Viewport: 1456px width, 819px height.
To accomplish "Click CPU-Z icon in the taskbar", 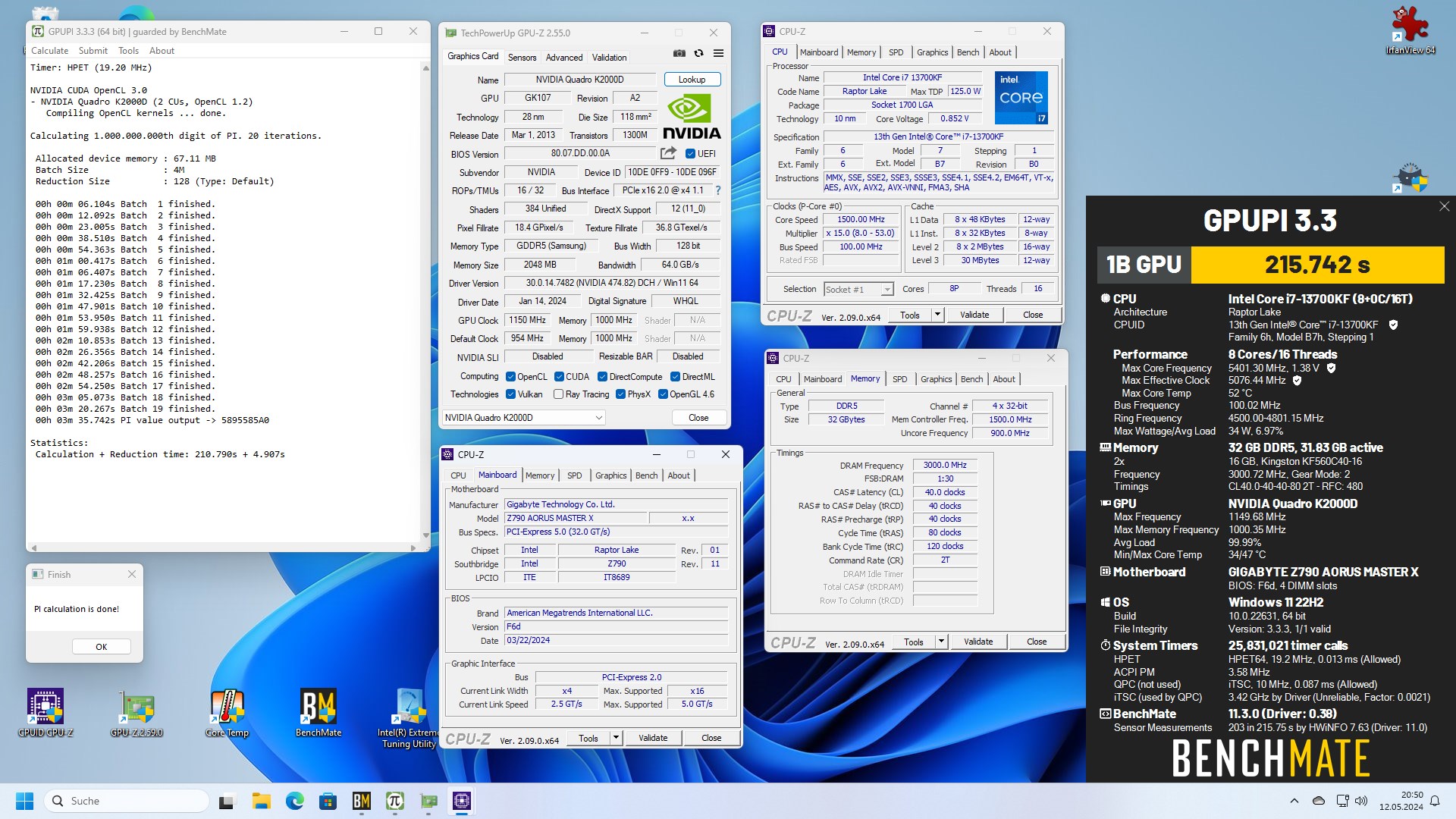I will coord(462,801).
